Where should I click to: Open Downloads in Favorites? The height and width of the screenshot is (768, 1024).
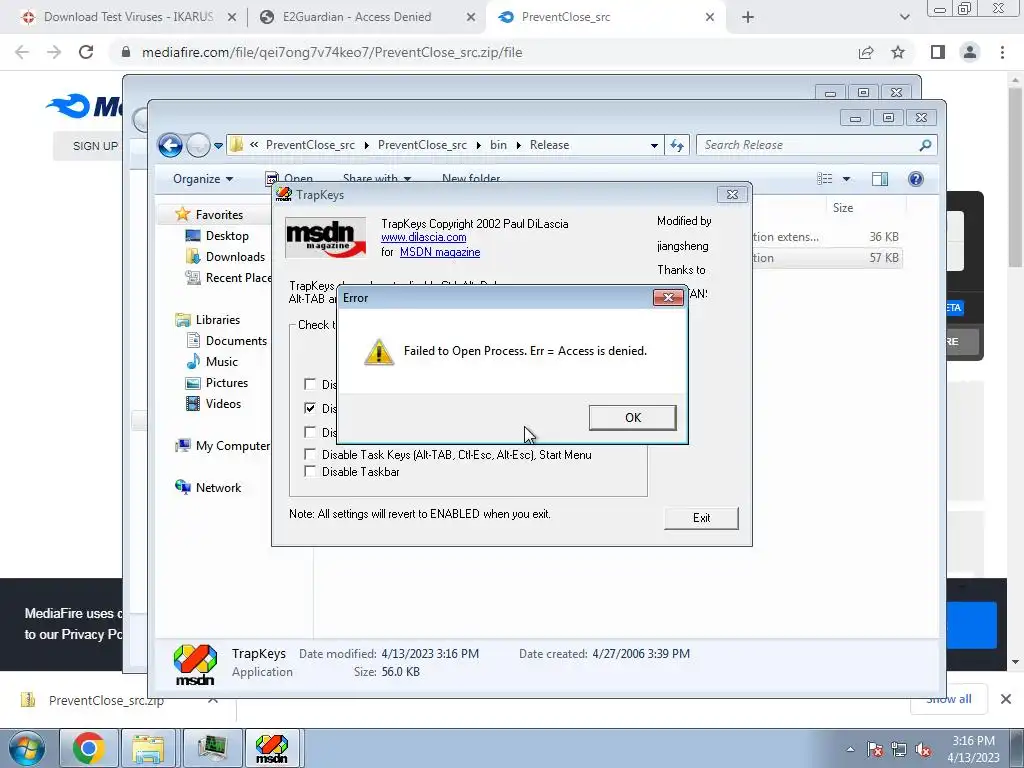pos(235,257)
